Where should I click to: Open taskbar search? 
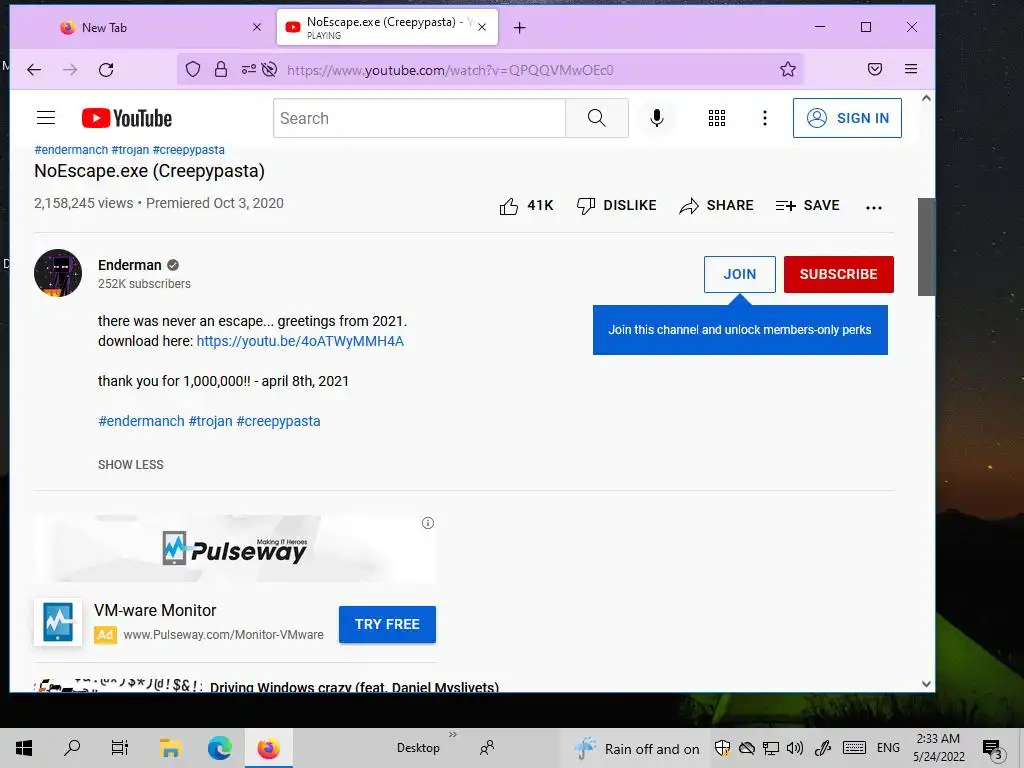click(72, 748)
